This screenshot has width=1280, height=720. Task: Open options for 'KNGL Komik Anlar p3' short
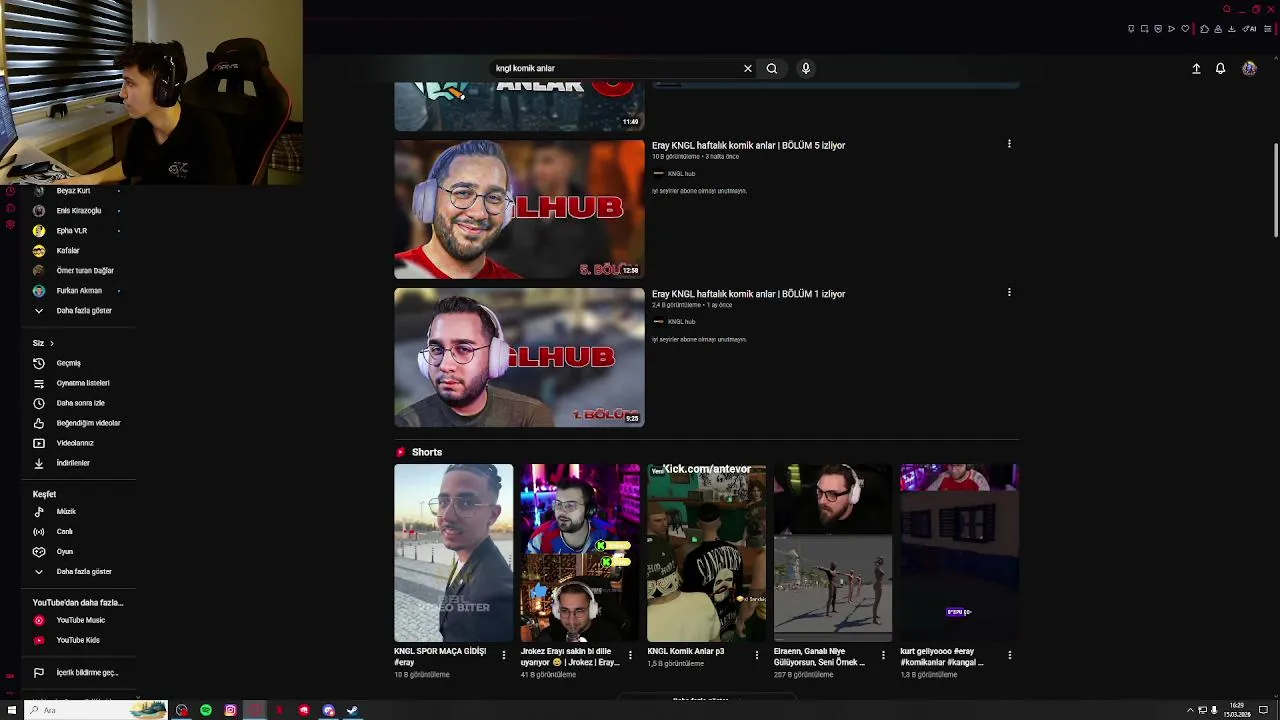[x=756, y=655]
